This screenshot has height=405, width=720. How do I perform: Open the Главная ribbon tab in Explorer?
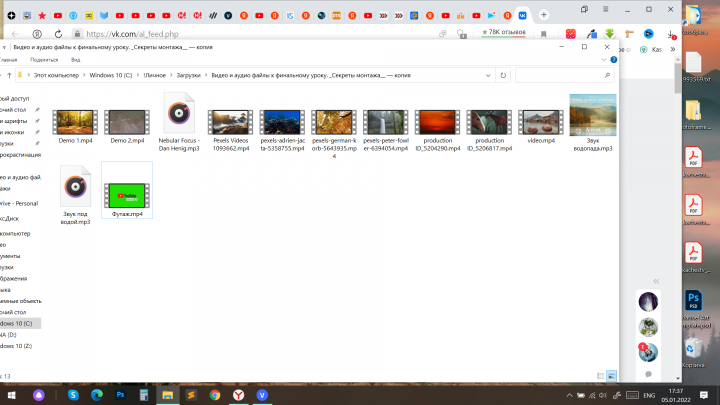pyautogui.click(x=8, y=60)
